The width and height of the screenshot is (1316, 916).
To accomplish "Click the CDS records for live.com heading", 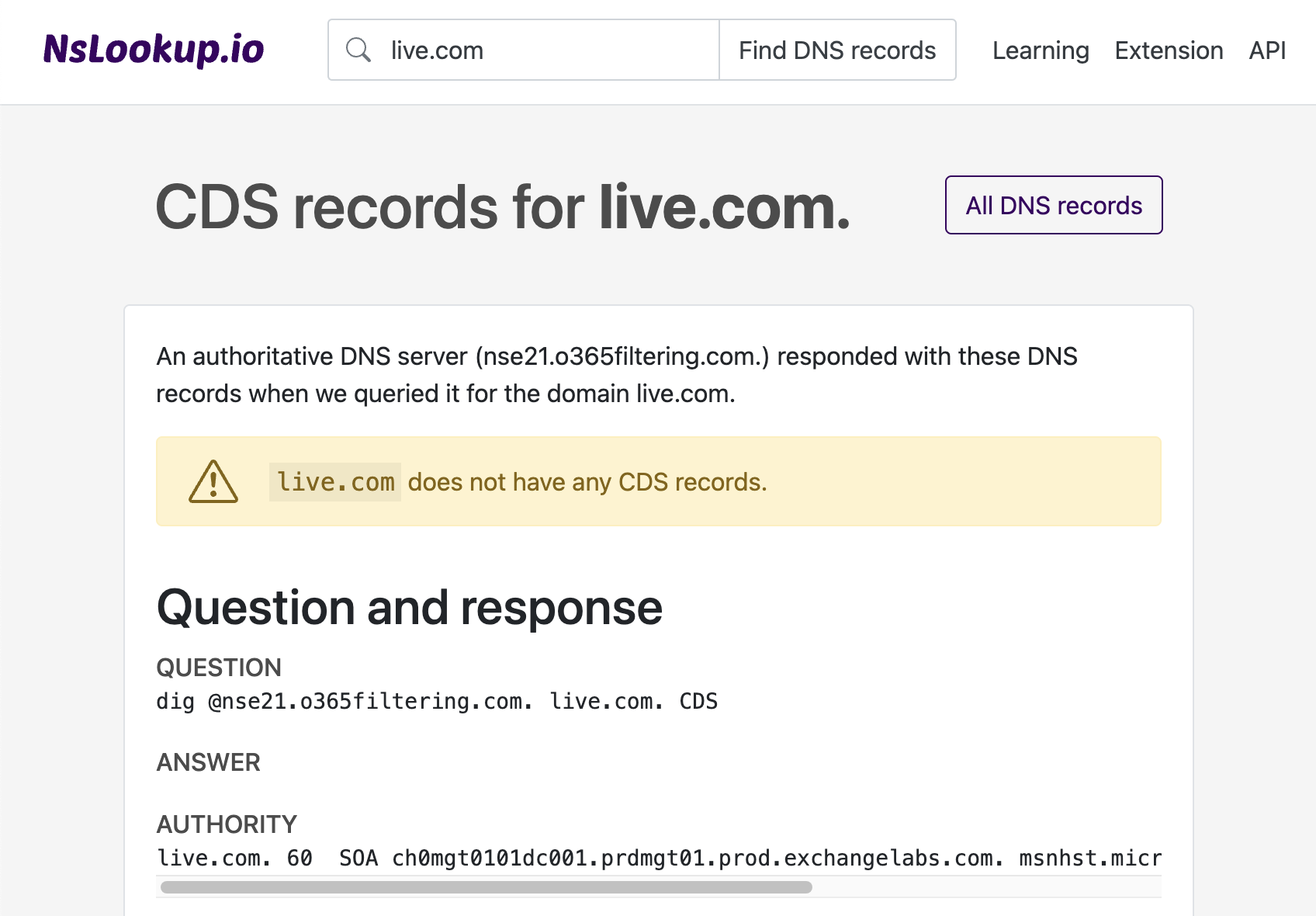I will pos(503,205).
